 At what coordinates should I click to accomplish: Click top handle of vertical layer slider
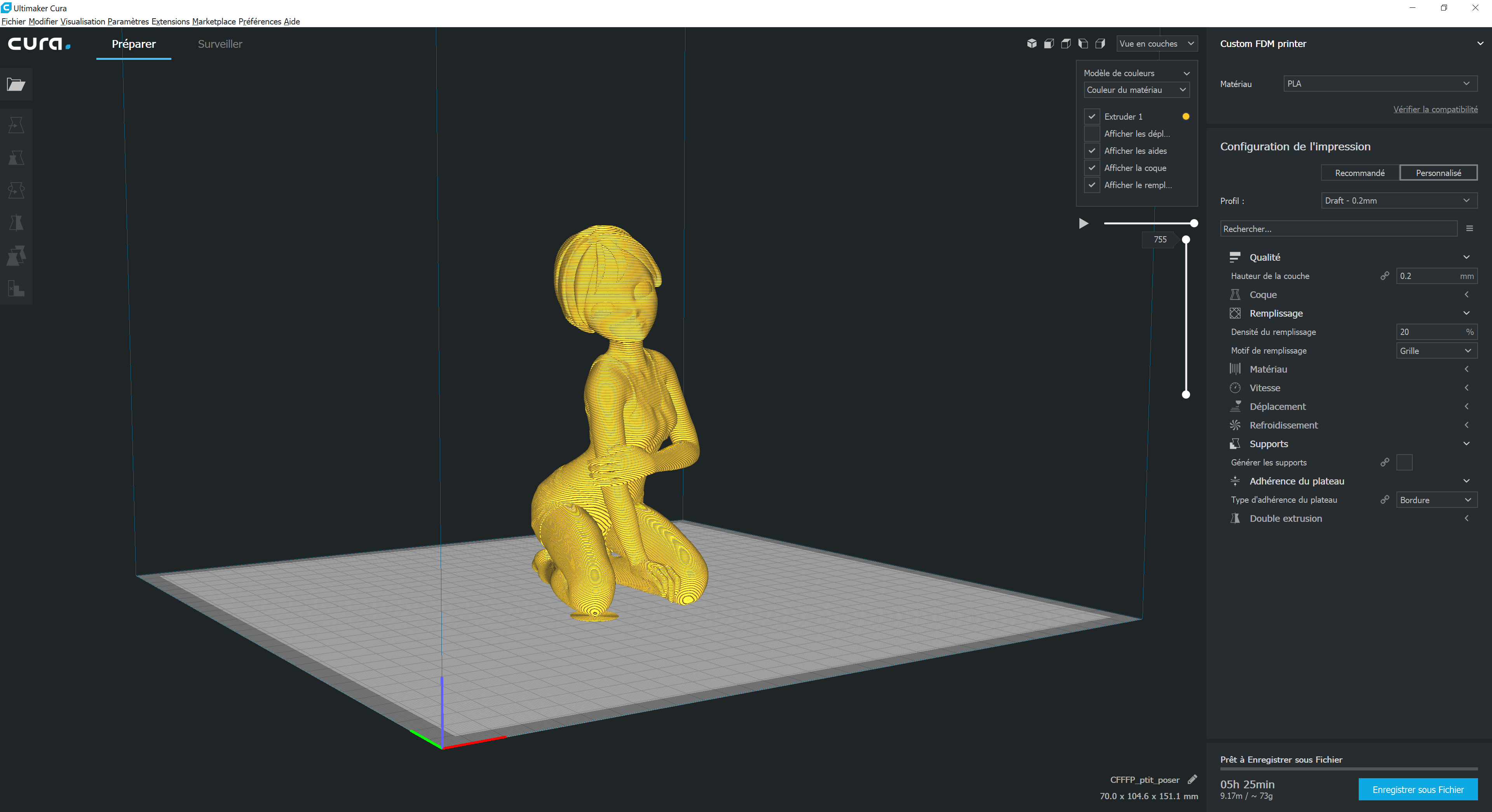tap(1185, 239)
